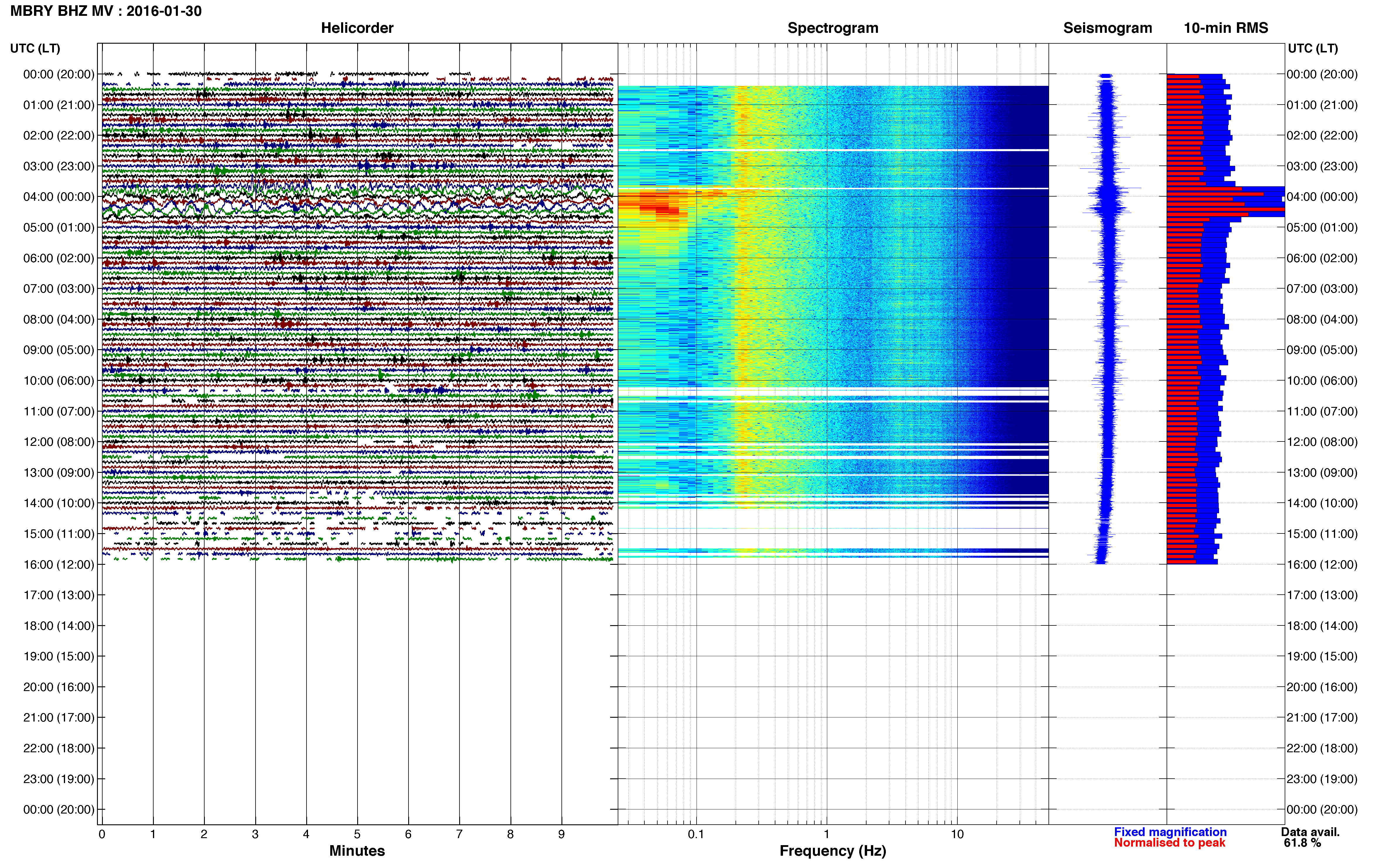The height and width of the screenshot is (868, 1389).
Task: Click the right '22:00 (18:00)' time label
Action: [x=1322, y=748]
